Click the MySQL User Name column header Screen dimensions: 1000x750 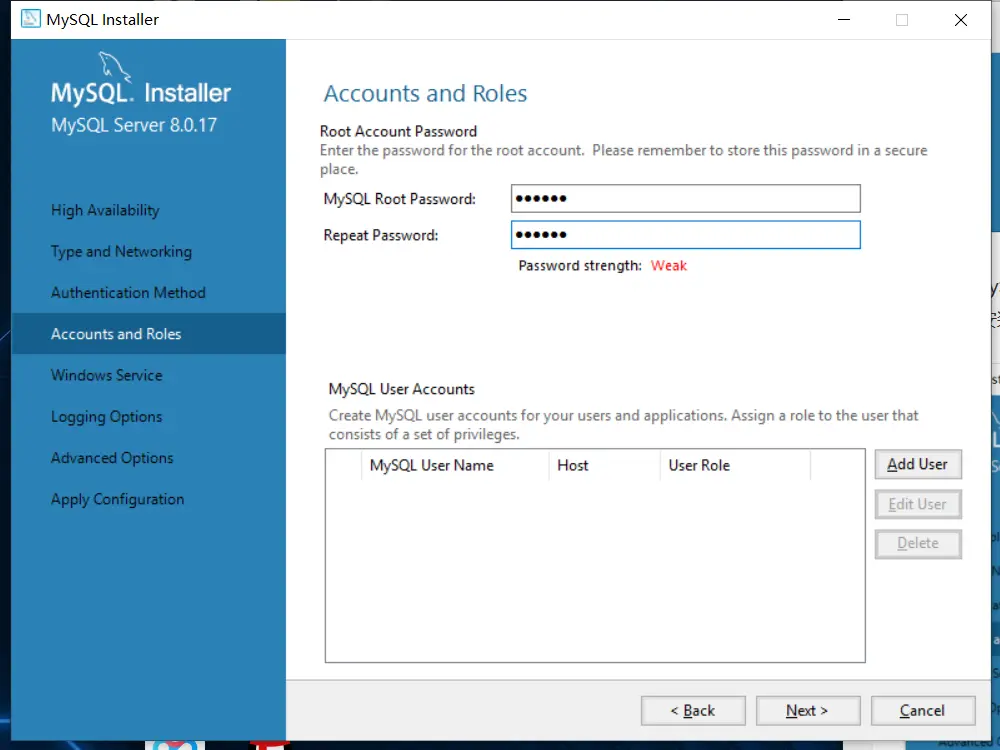tap(455, 466)
